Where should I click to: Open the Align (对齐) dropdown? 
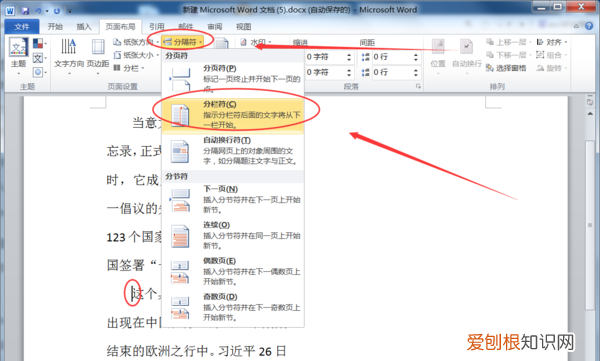click(551, 42)
